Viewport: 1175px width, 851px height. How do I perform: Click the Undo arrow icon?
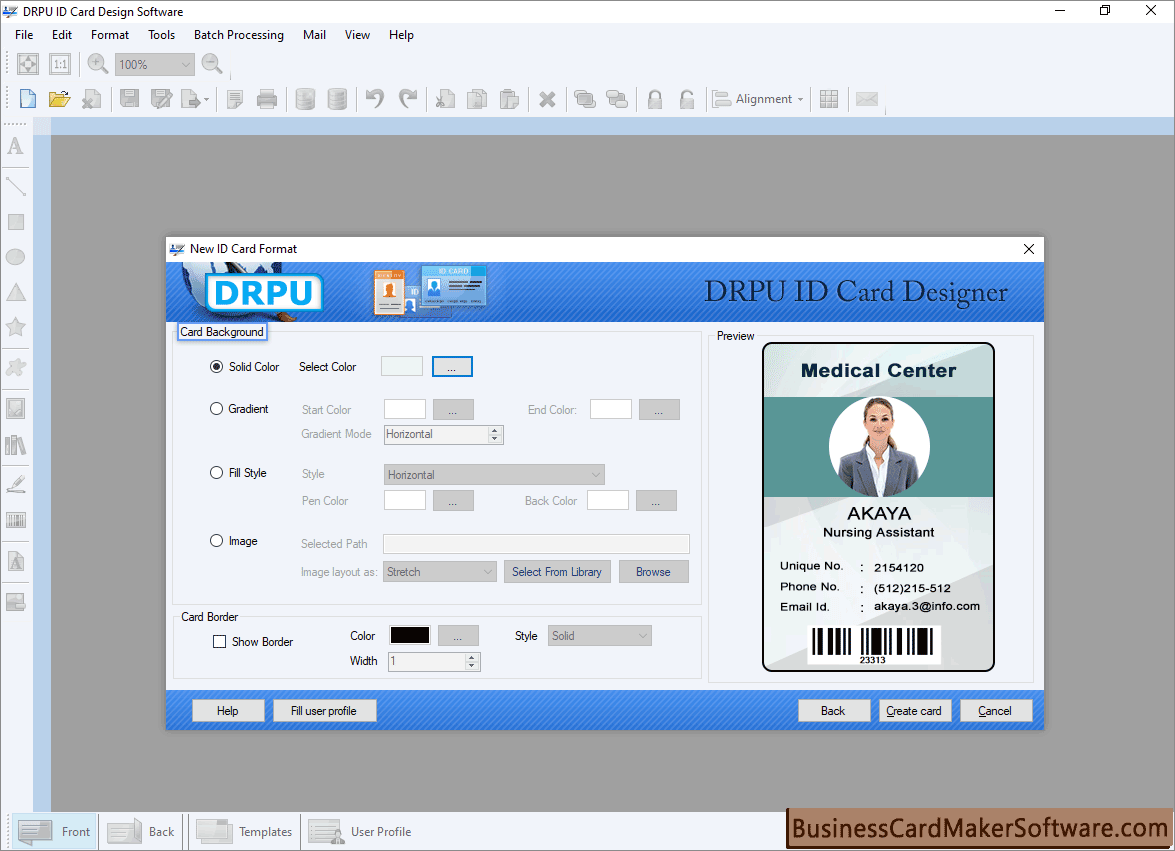tap(375, 99)
